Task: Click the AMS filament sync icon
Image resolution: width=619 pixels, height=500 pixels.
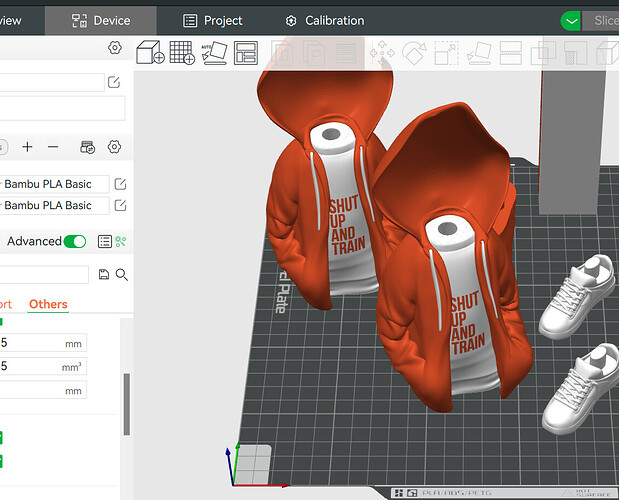Action: (87, 147)
